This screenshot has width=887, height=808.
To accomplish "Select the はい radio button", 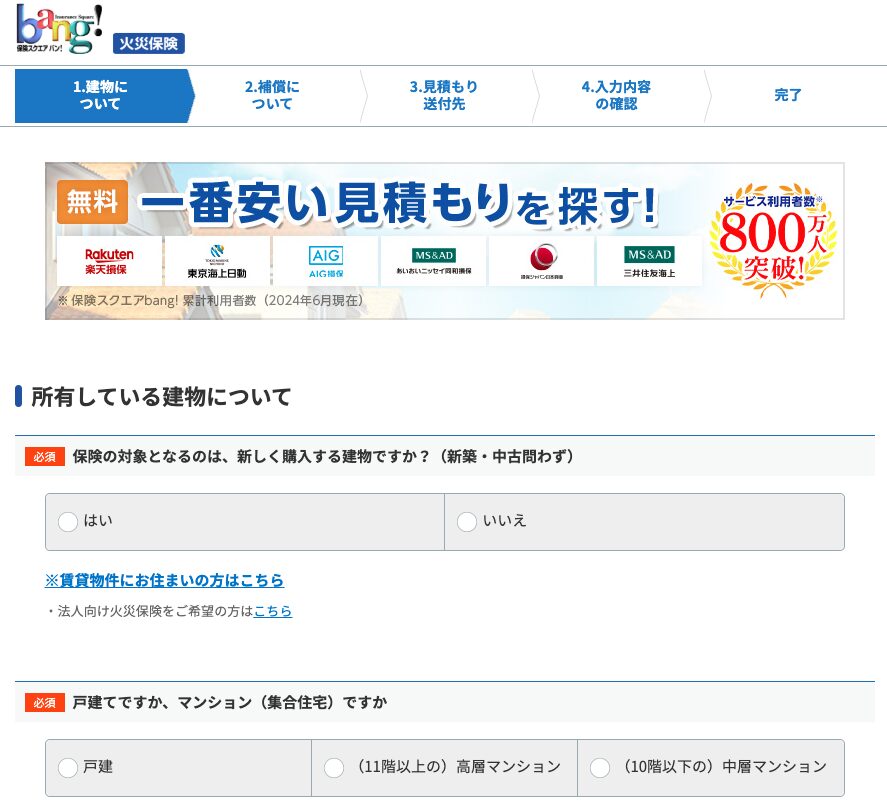I will pyautogui.click(x=68, y=522).
